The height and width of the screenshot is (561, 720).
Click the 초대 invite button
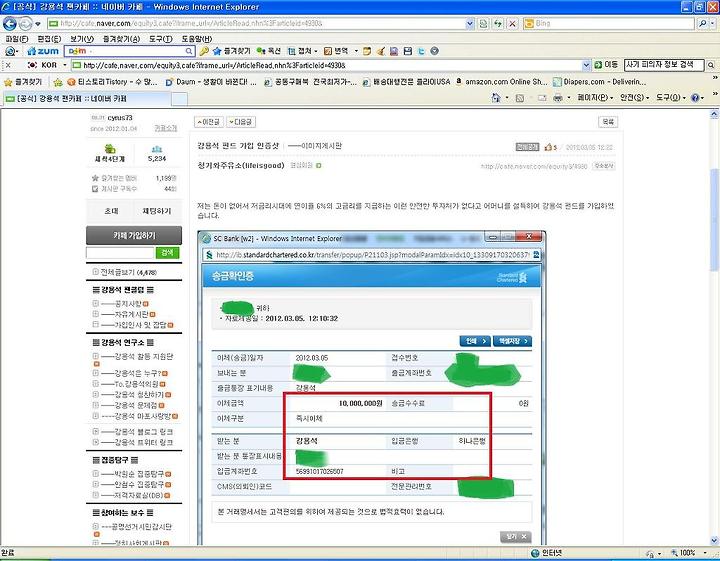[111, 211]
